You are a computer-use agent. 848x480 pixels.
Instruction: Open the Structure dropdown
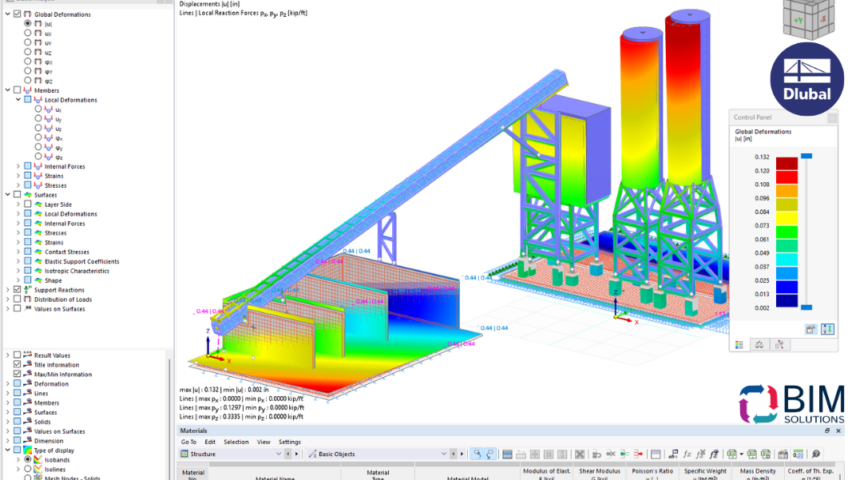(x=276, y=454)
